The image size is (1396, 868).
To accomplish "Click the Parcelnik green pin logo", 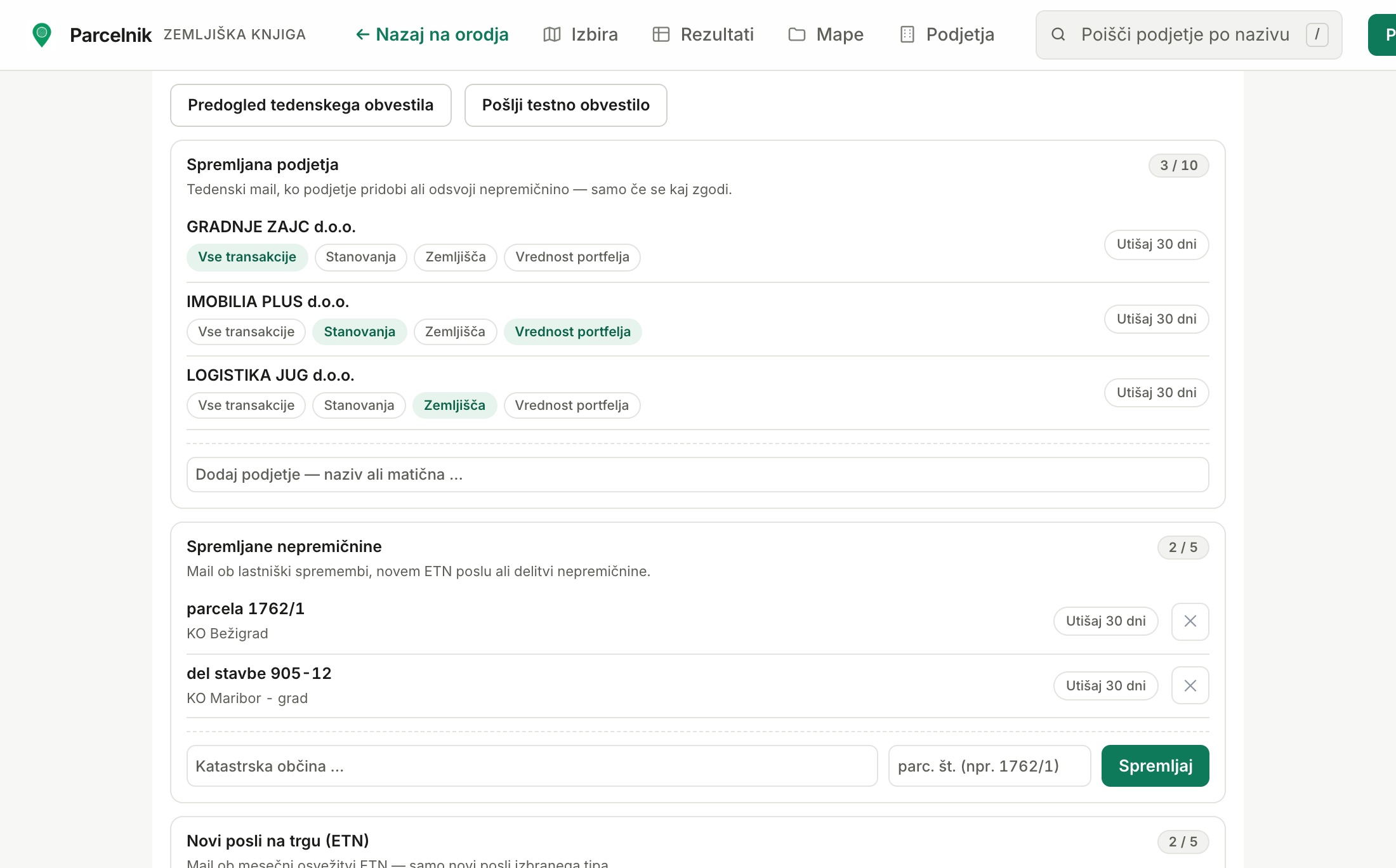I will (x=42, y=35).
